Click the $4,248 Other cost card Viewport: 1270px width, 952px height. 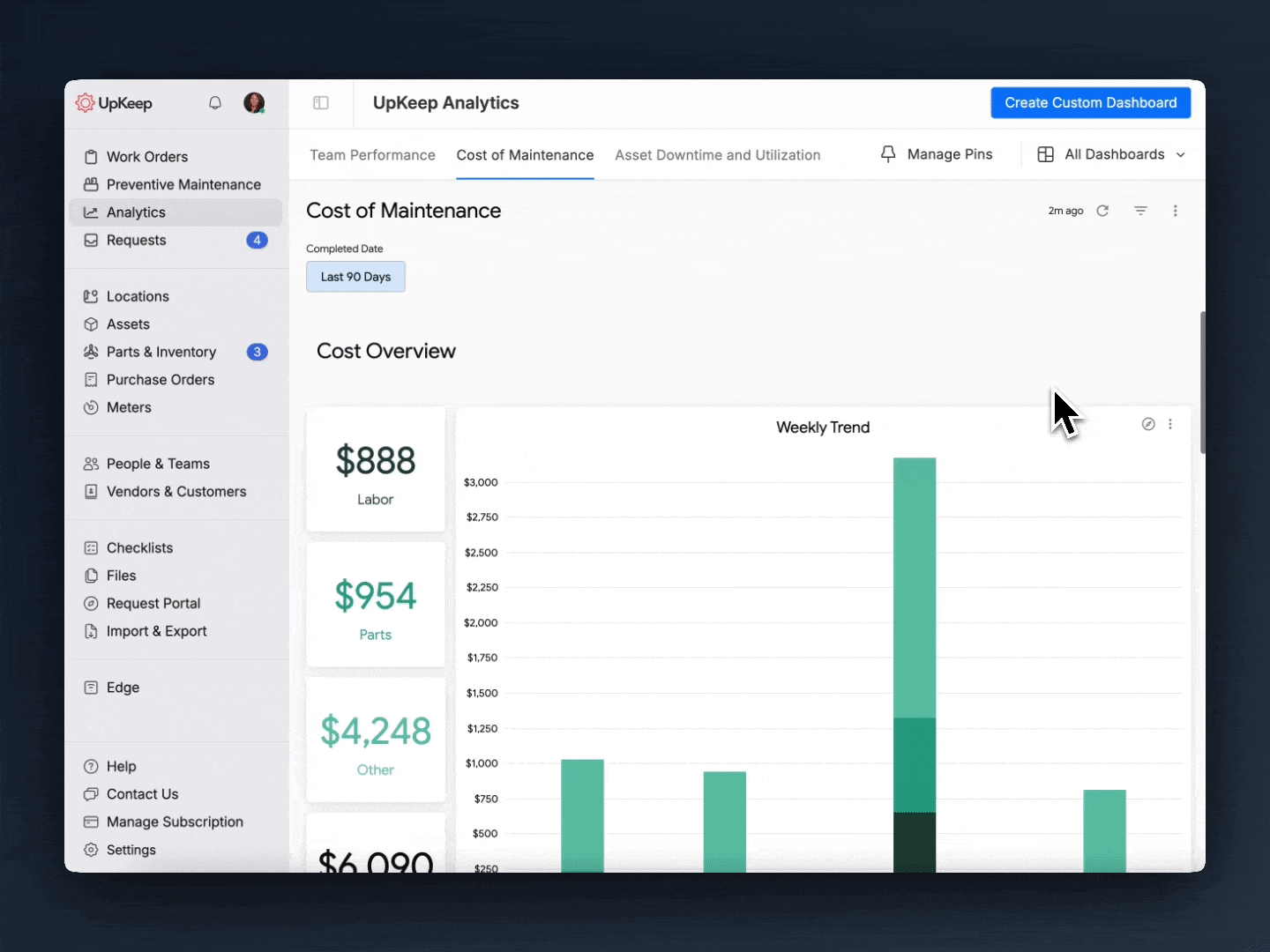[x=376, y=740]
